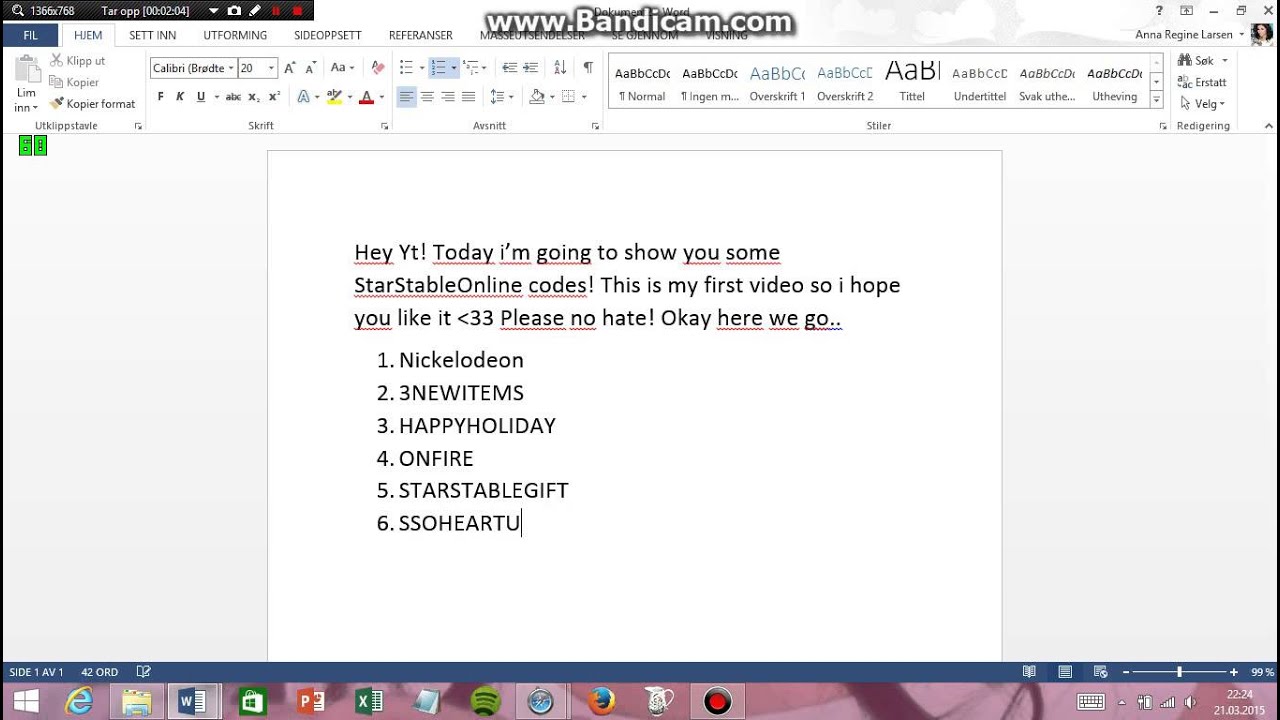Switch to the SIDEOPPSETT tab
1280x720 pixels.
click(x=328, y=35)
